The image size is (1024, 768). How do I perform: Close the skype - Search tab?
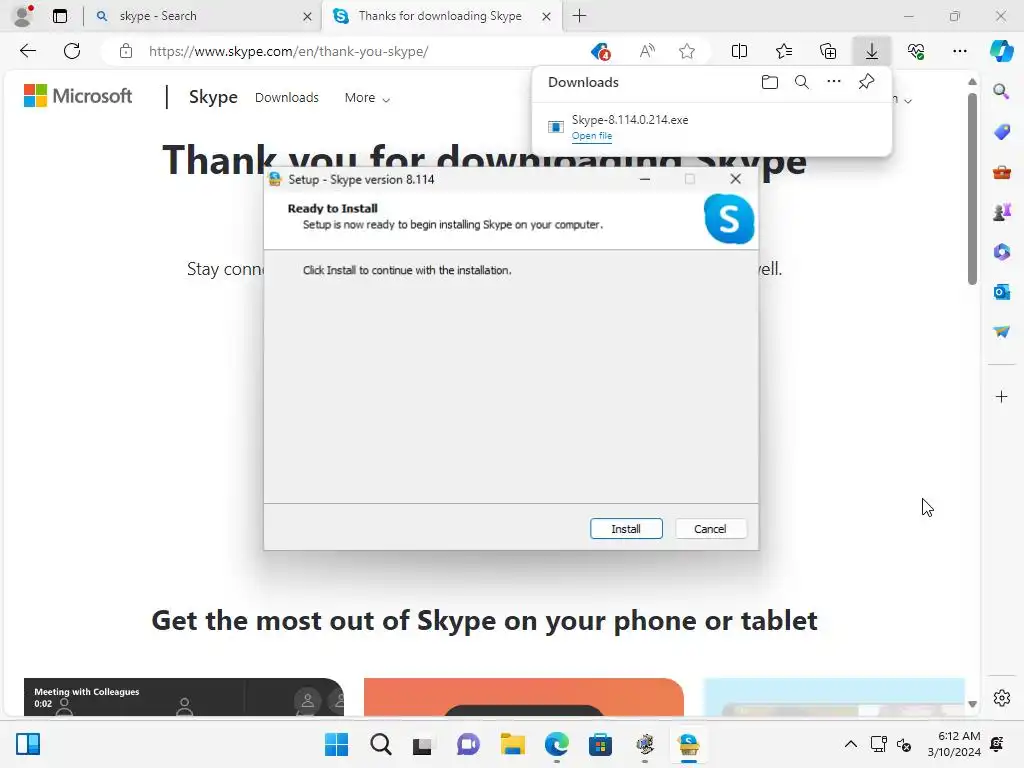tap(307, 16)
